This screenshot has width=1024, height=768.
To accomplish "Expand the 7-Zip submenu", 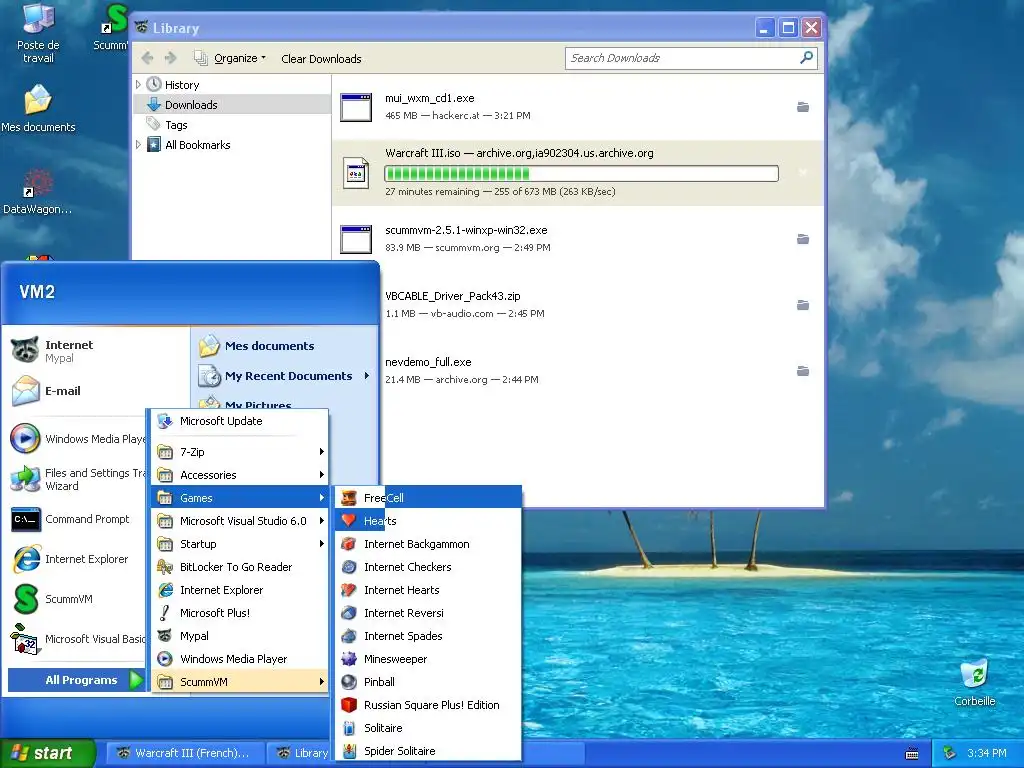I will tap(240, 451).
